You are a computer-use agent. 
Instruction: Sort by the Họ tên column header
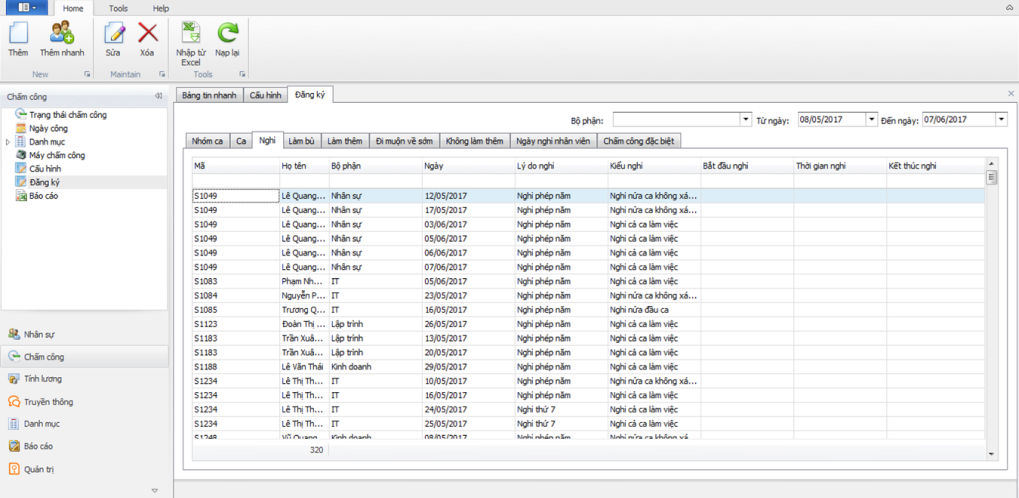pos(304,166)
